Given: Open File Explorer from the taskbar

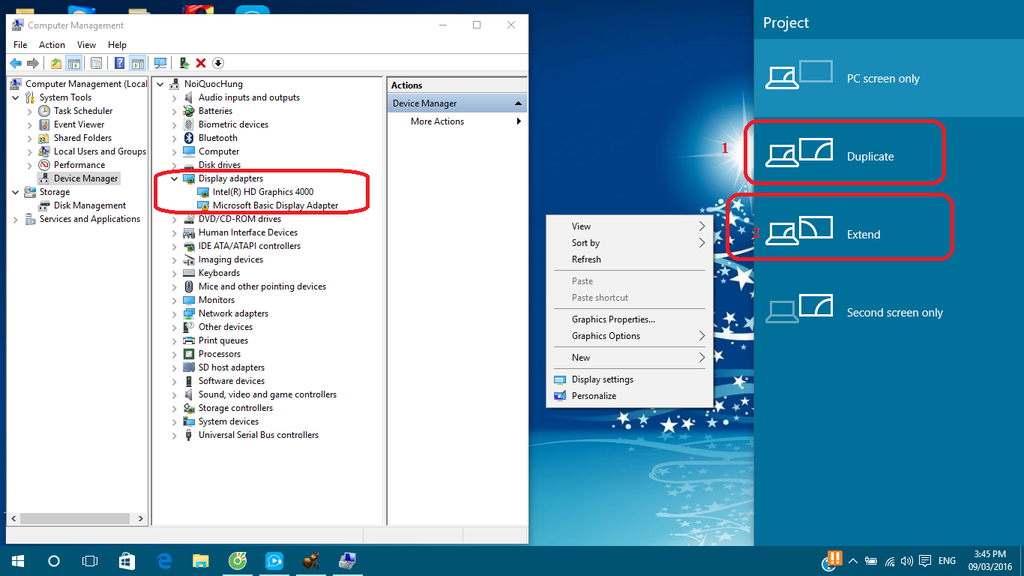Looking at the screenshot, I should point(200,561).
